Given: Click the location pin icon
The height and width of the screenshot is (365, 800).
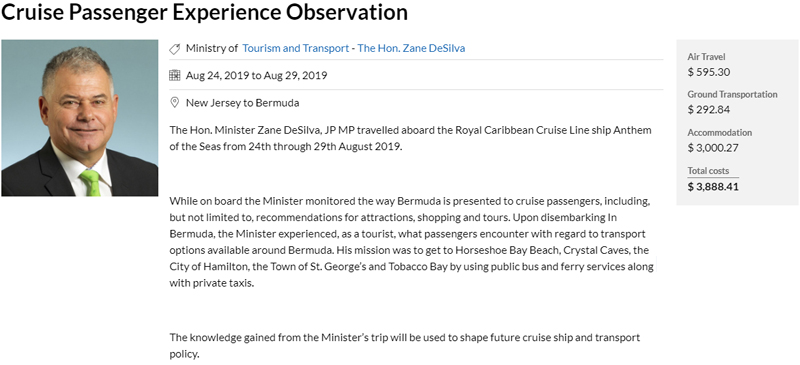Looking at the screenshot, I should point(174,103).
